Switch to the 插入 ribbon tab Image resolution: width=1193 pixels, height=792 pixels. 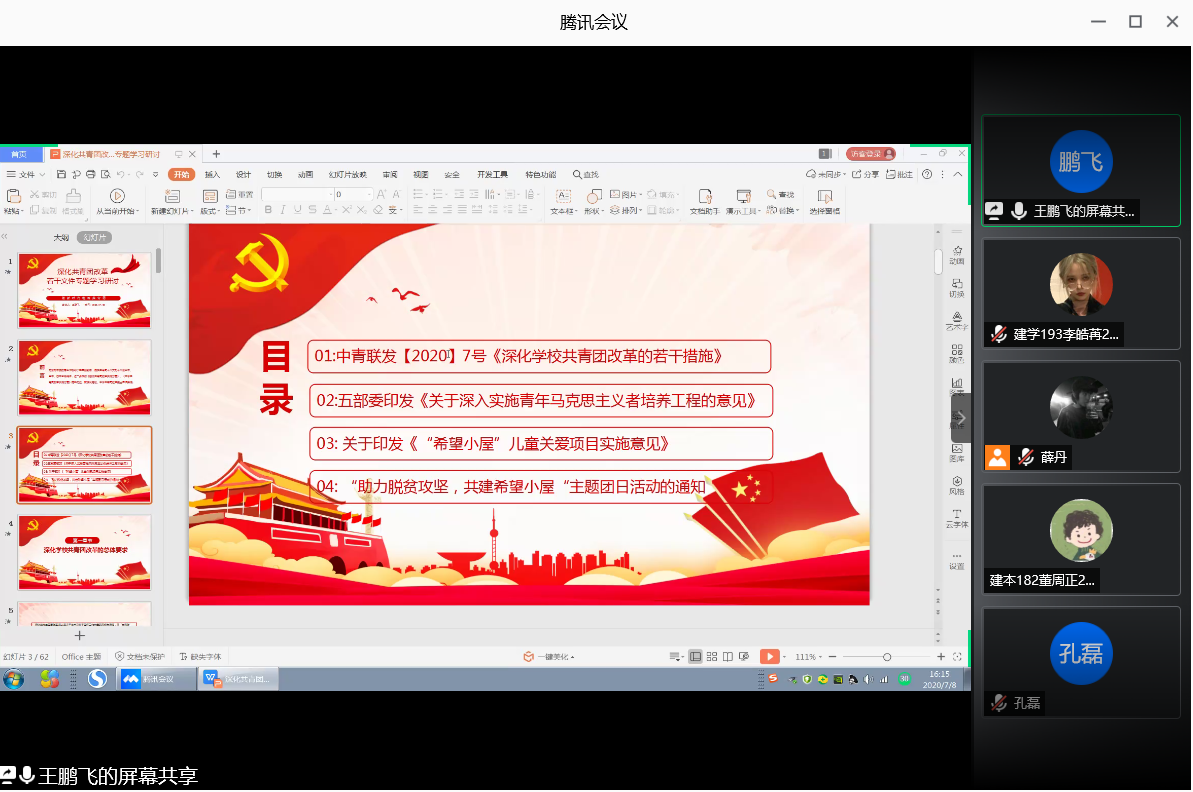click(x=212, y=174)
